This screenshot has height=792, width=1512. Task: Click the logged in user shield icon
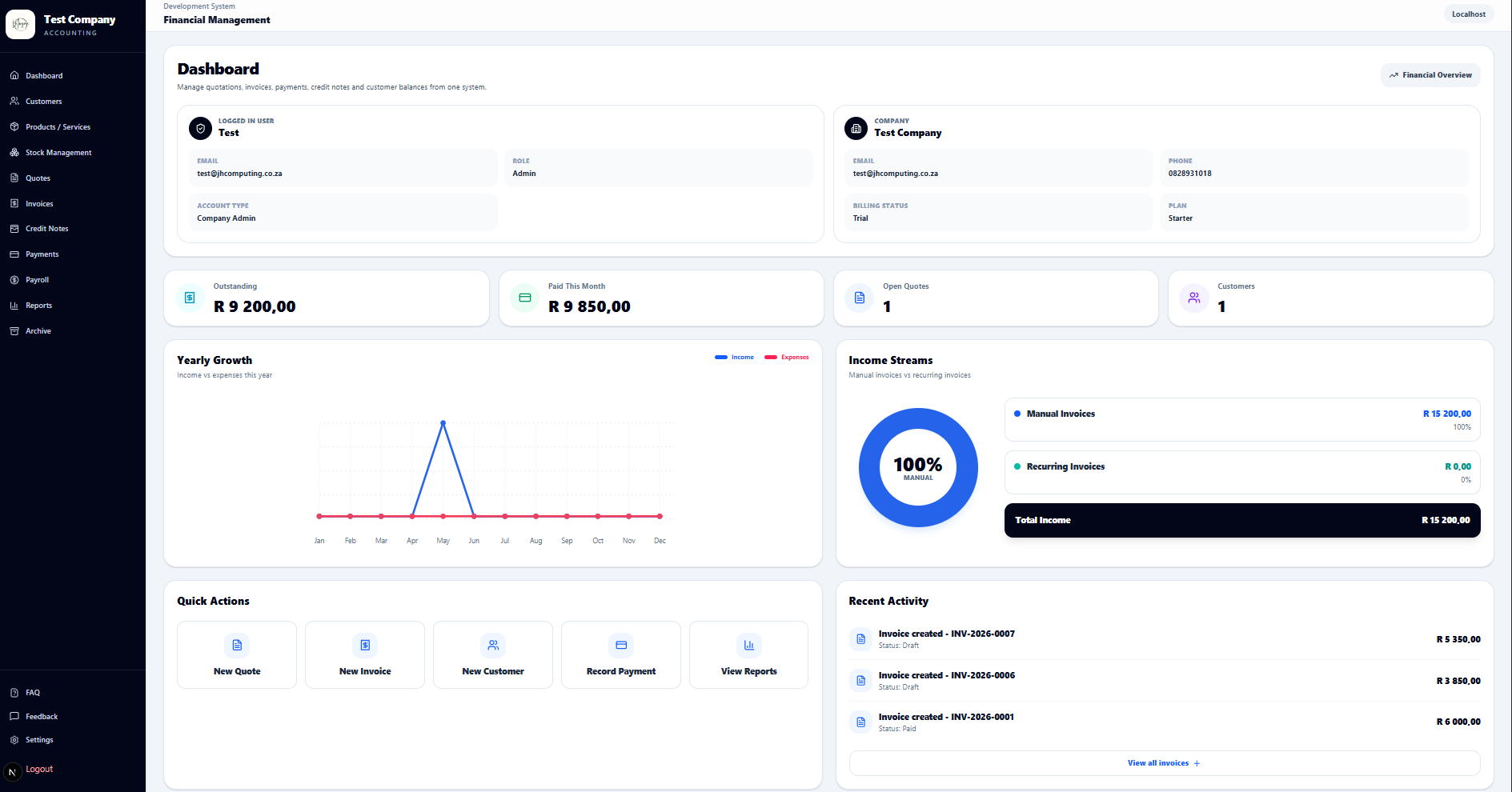(x=200, y=128)
